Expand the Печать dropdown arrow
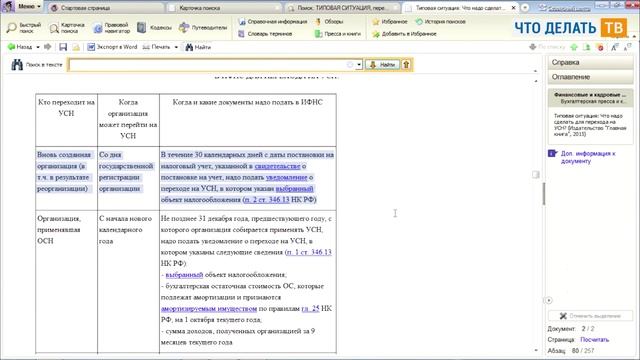This screenshot has height=360, width=640. [x=176, y=47]
